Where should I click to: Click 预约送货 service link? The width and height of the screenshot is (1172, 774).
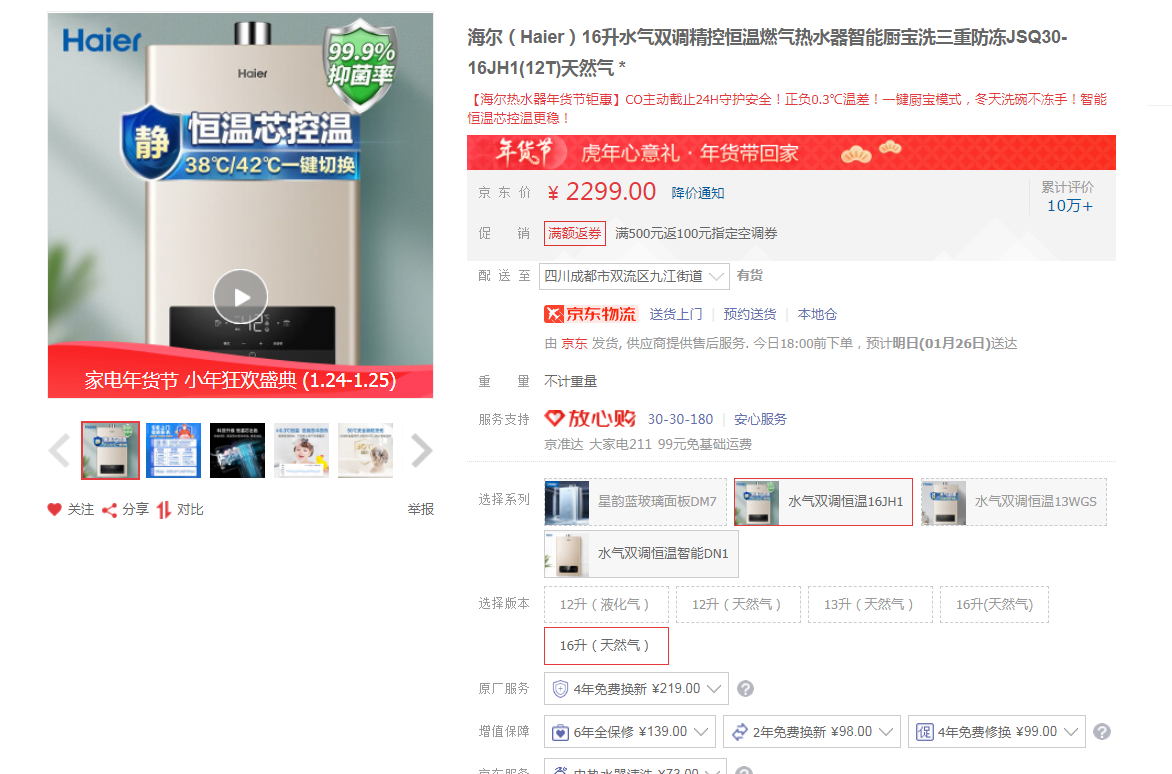[750, 315]
